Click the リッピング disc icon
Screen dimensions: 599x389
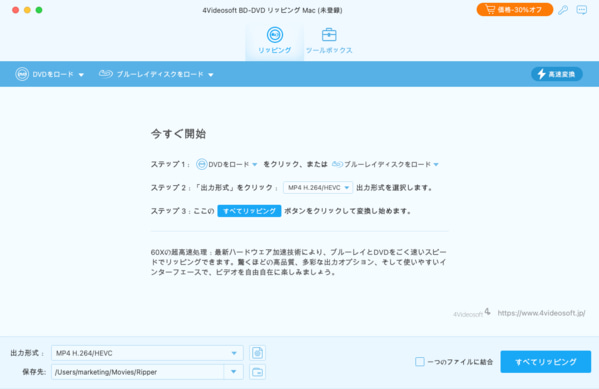click(275, 35)
